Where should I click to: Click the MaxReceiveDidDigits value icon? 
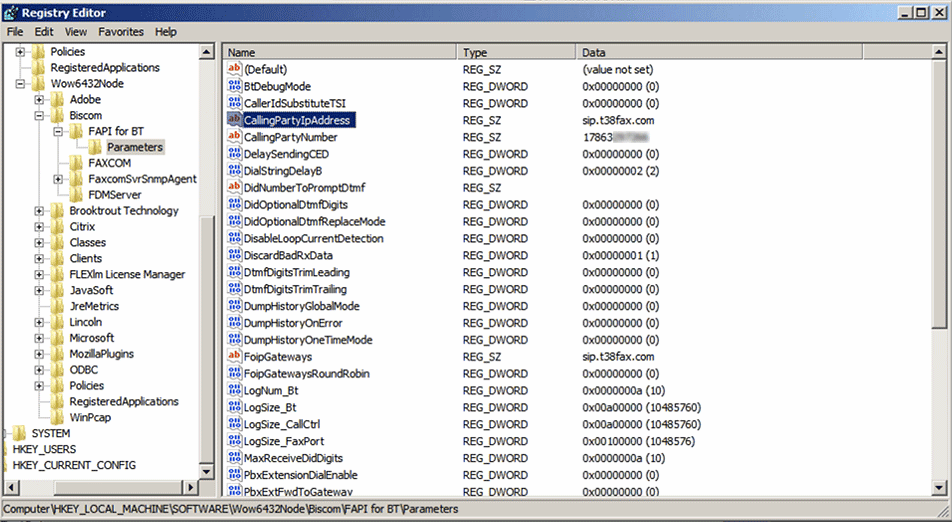(234, 458)
